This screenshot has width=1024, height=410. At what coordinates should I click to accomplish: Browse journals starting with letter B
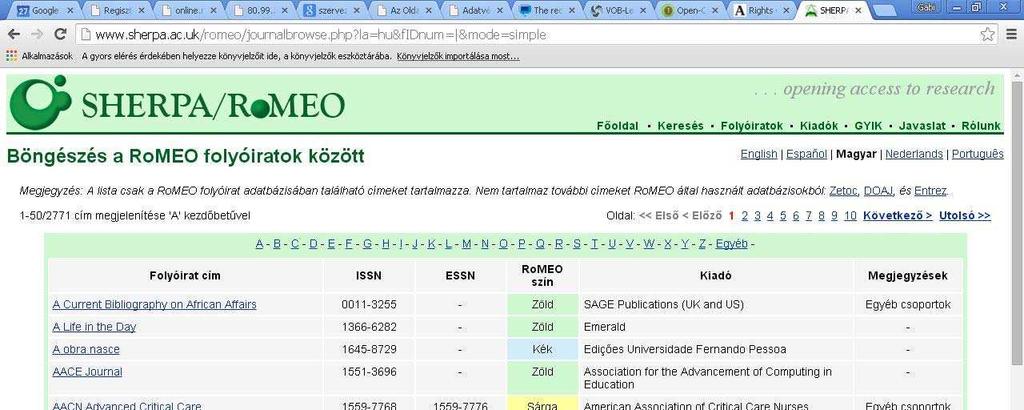[276, 244]
